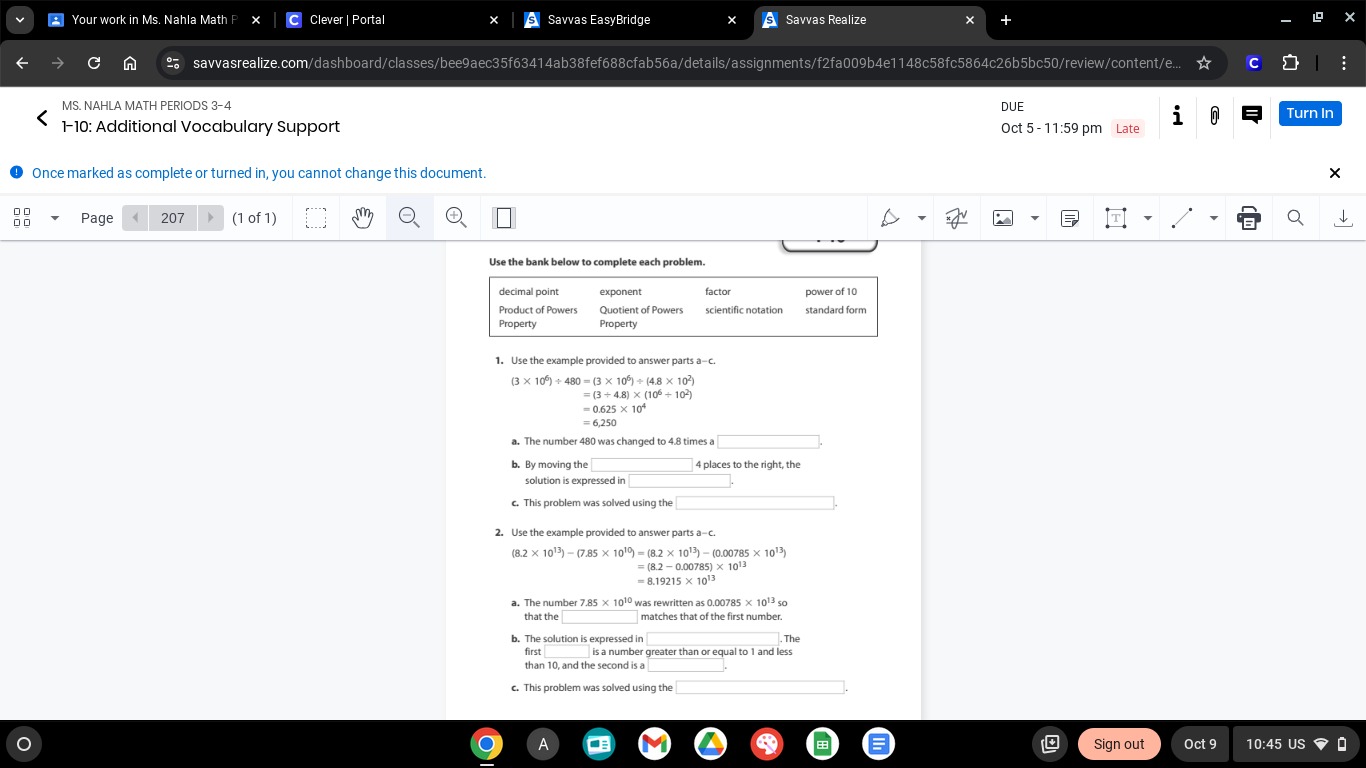This screenshot has height=768, width=1366.
Task: Expand the view mode dropdown arrow
Action: (x=55, y=217)
